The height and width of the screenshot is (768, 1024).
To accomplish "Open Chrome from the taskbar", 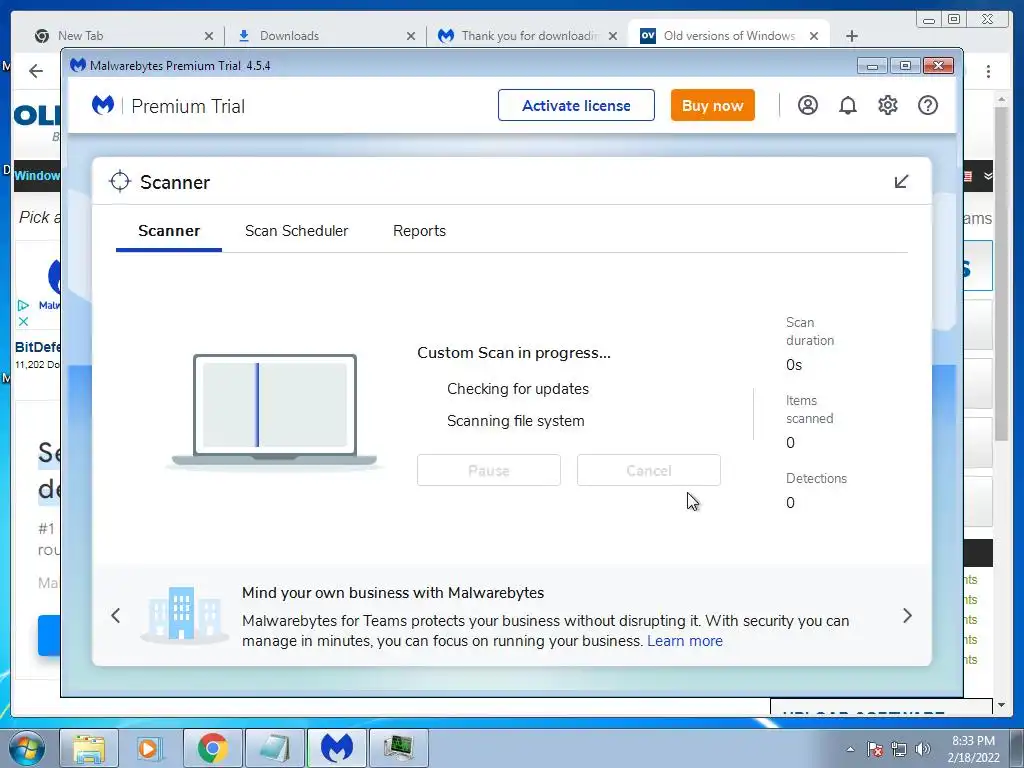I will tap(212, 748).
